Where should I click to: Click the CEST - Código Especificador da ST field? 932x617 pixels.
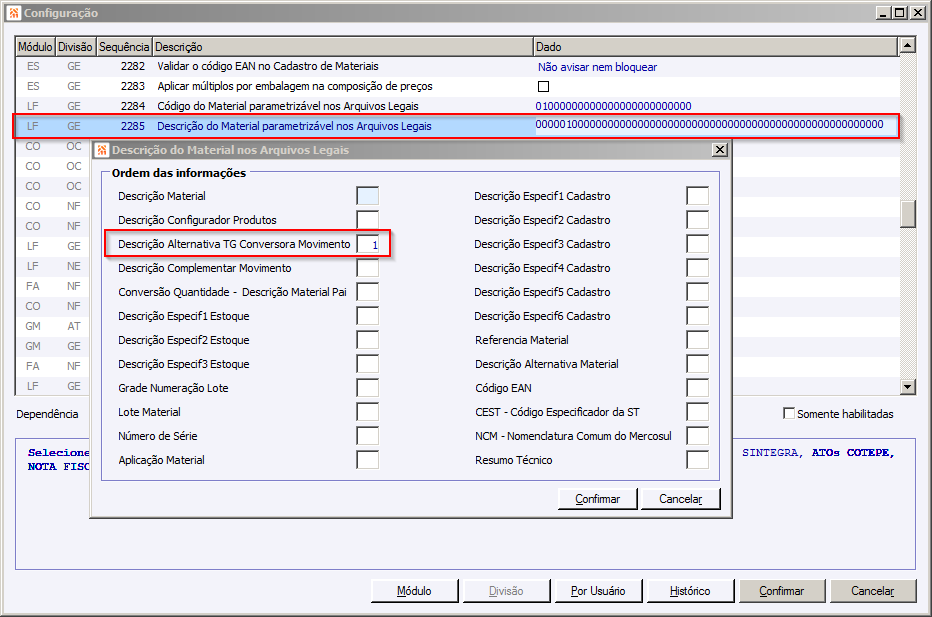click(x=697, y=412)
